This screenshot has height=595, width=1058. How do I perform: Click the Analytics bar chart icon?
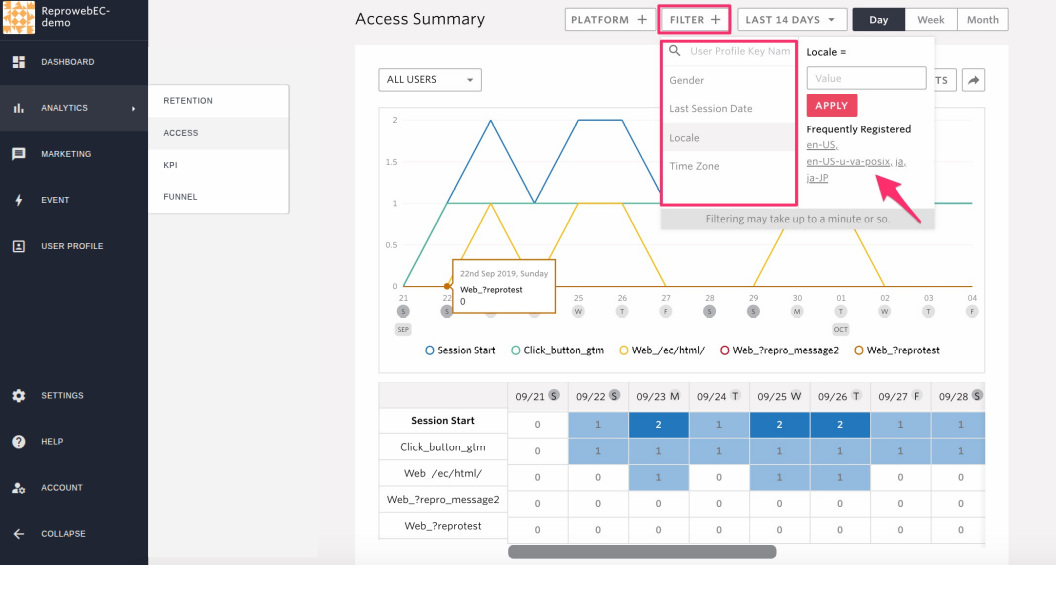coord(19,108)
